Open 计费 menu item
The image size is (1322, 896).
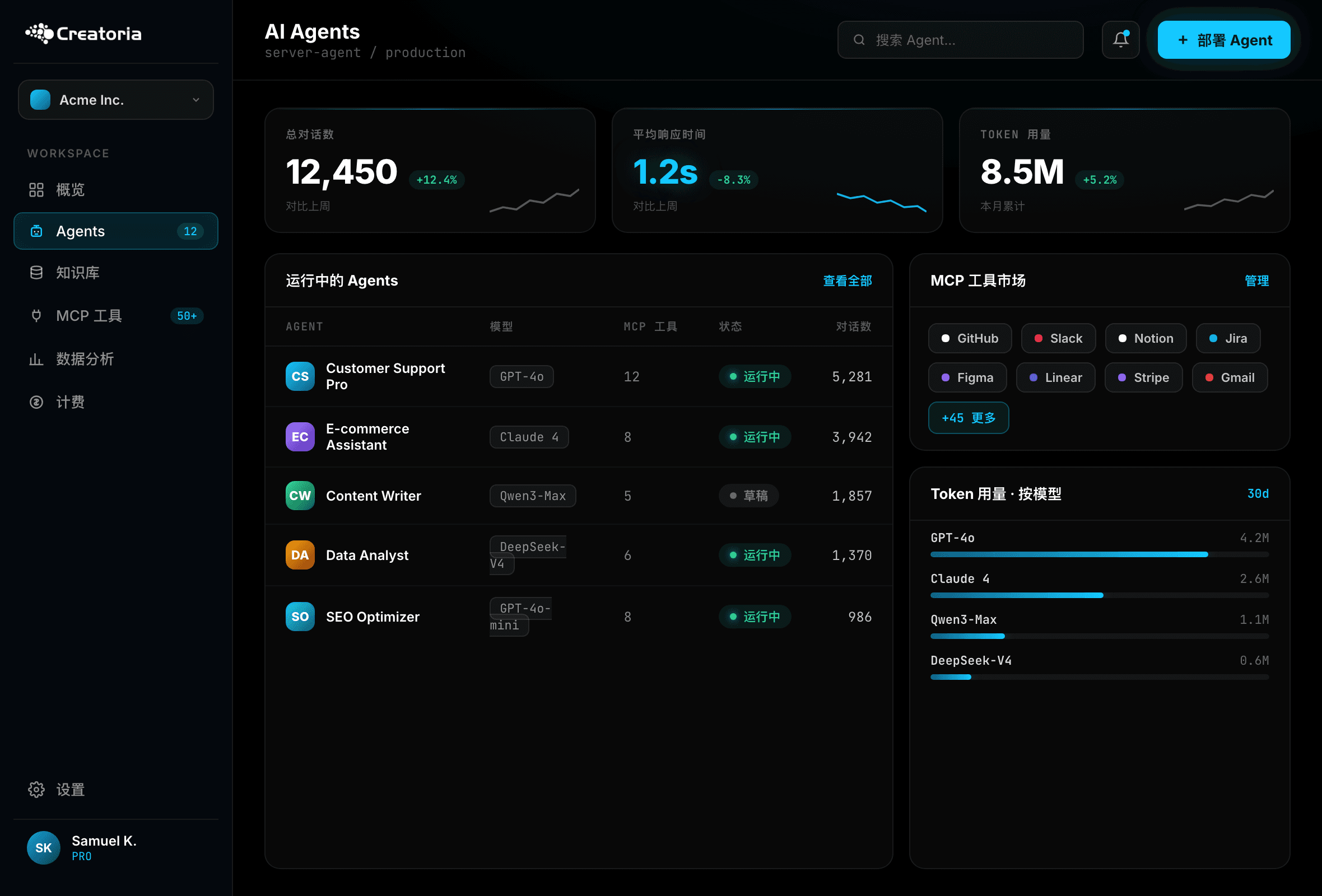[116, 403]
